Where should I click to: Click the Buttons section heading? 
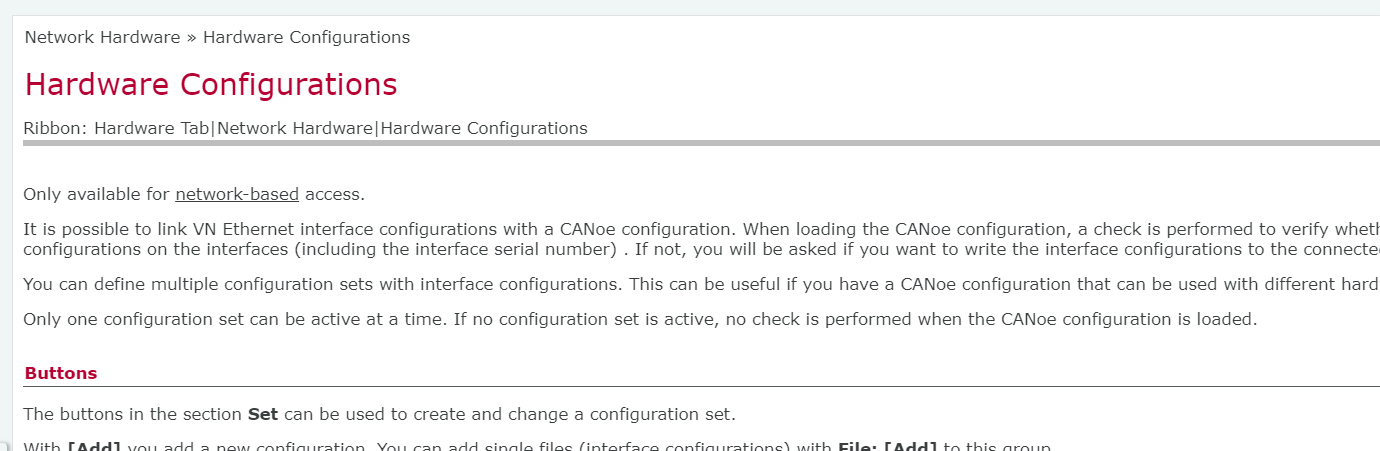(x=61, y=373)
